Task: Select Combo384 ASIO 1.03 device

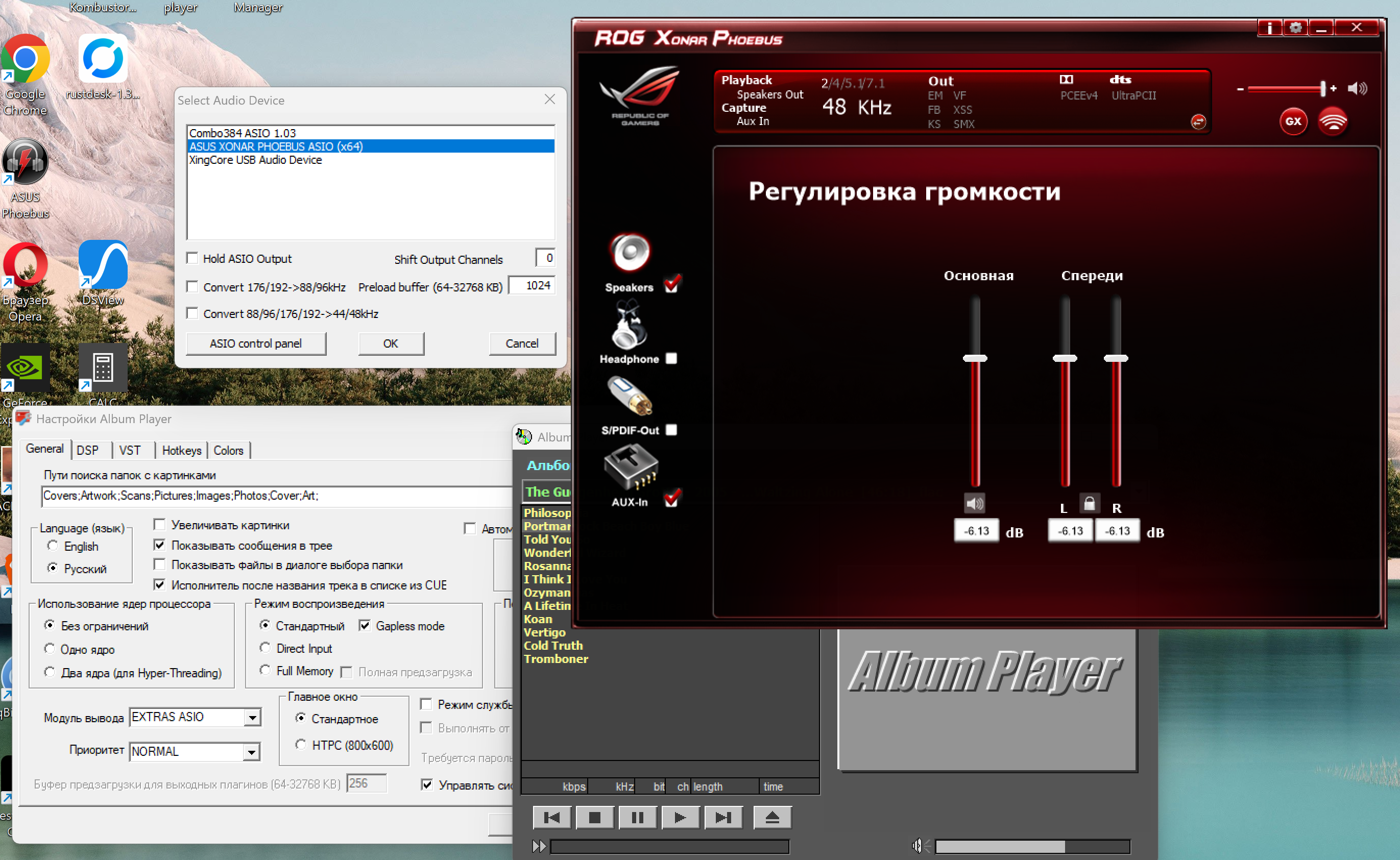Action: tap(370, 133)
